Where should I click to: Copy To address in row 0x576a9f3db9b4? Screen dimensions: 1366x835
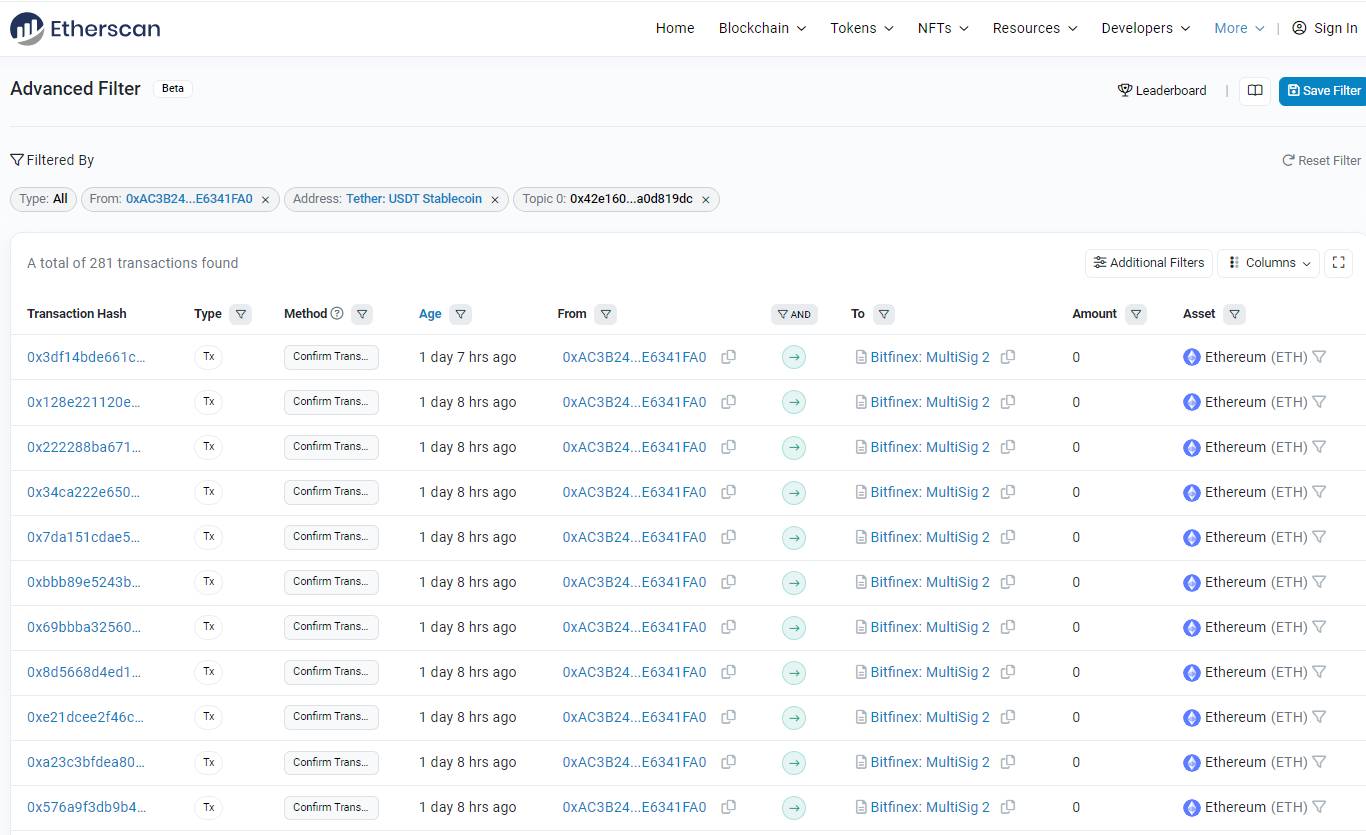pos(1008,807)
